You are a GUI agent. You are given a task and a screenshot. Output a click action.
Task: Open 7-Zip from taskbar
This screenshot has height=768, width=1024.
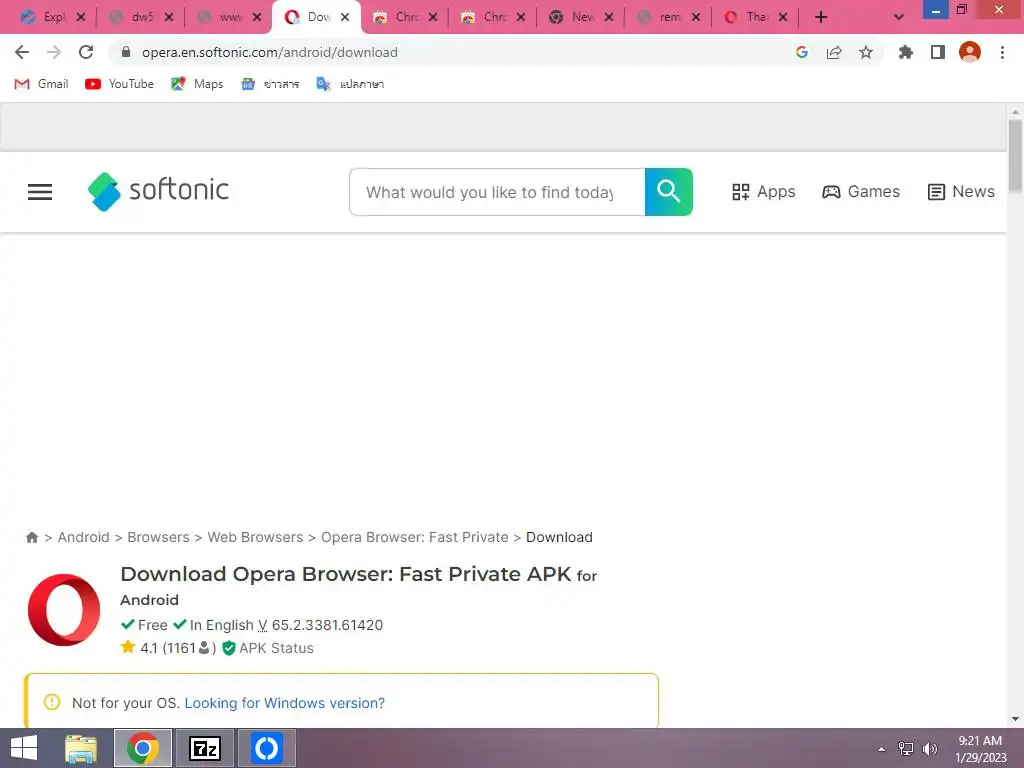coord(204,748)
